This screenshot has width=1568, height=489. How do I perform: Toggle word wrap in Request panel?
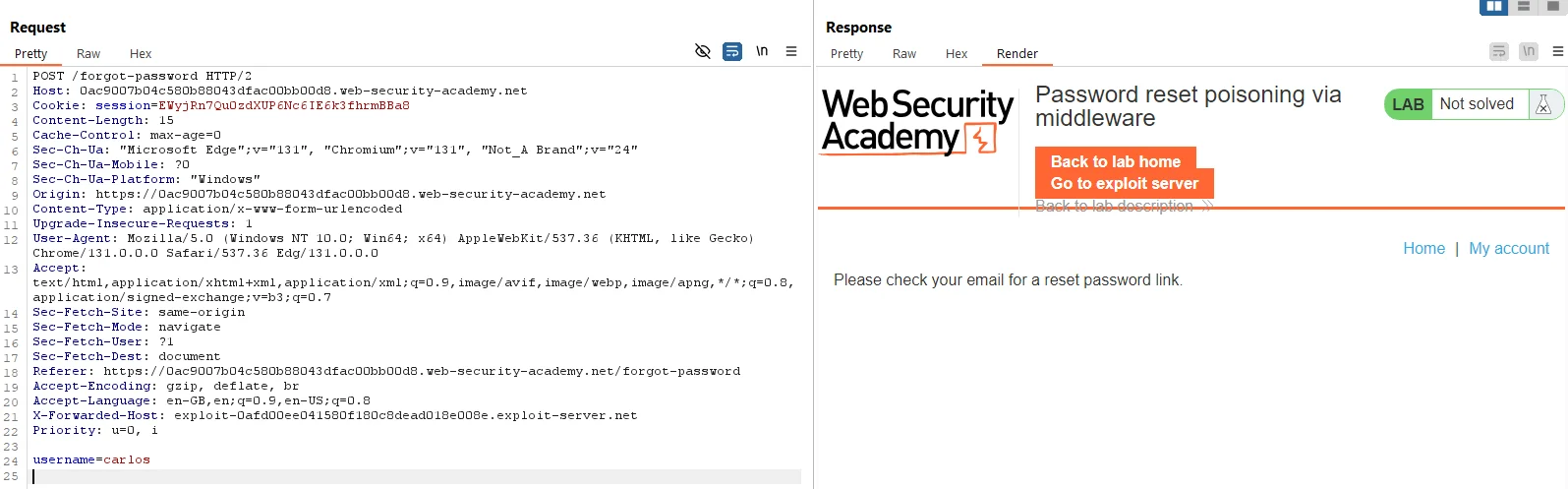pyautogui.click(x=732, y=51)
